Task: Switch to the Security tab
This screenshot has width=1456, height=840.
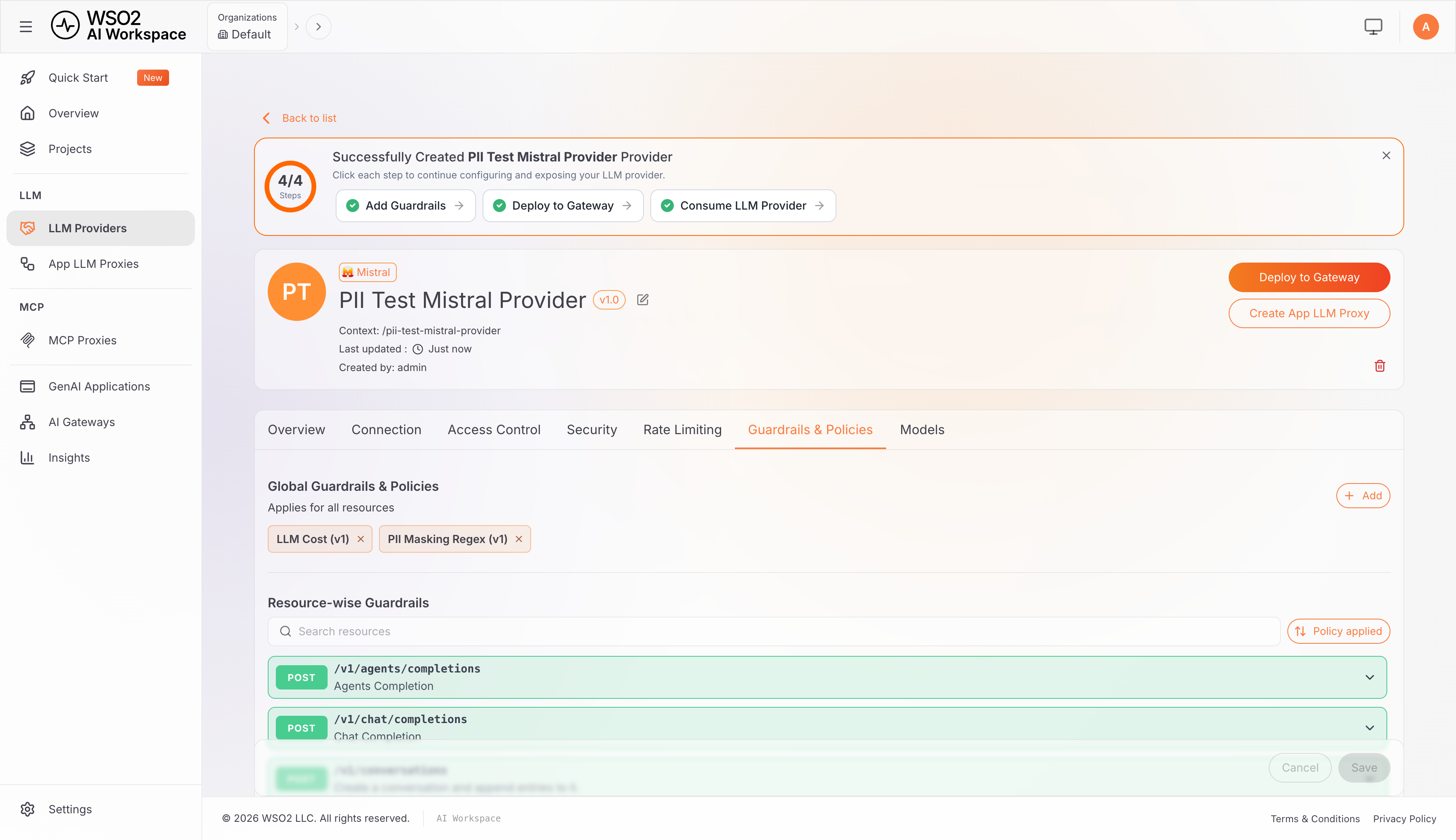Action: [592, 430]
